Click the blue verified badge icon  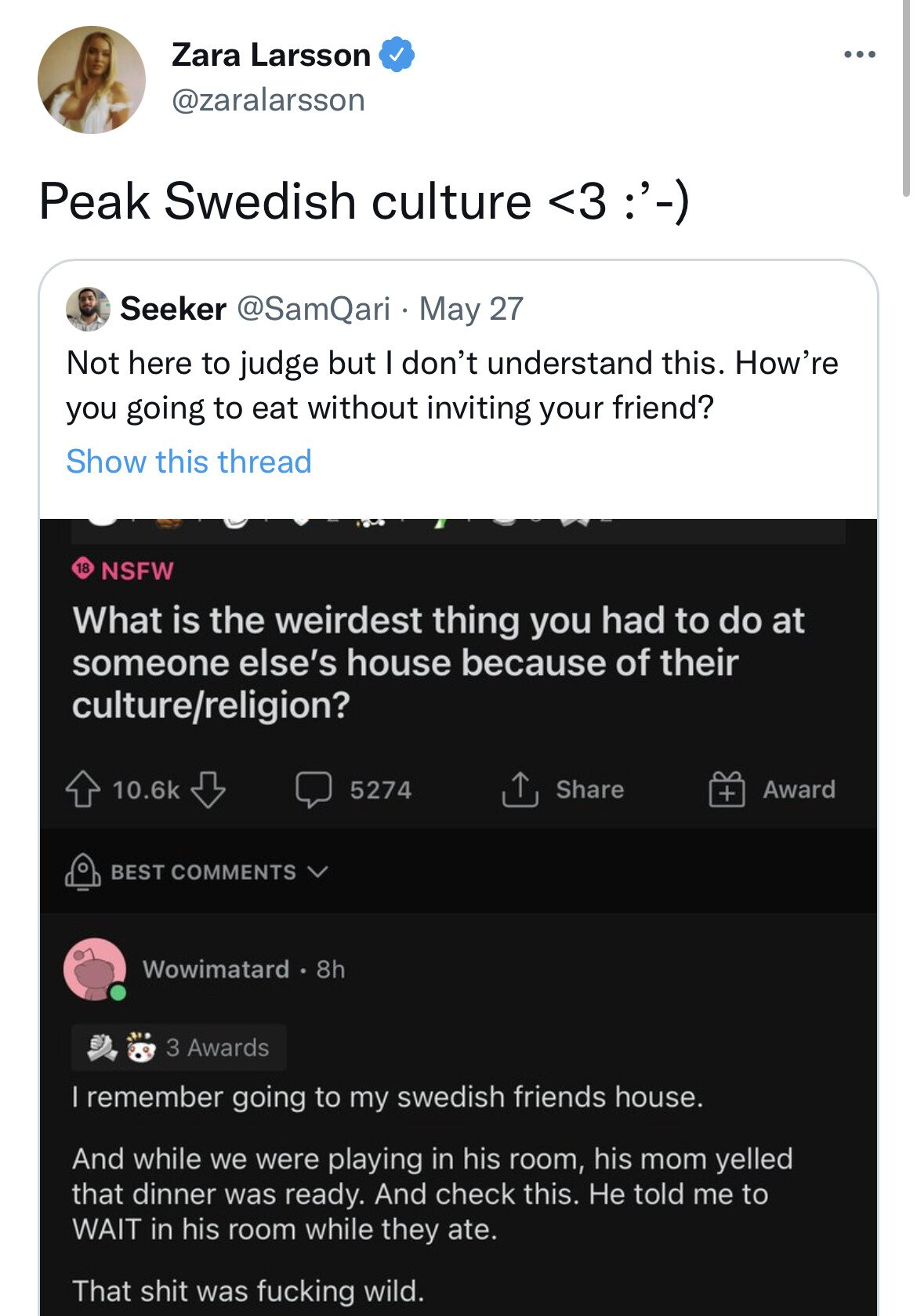point(397,55)
